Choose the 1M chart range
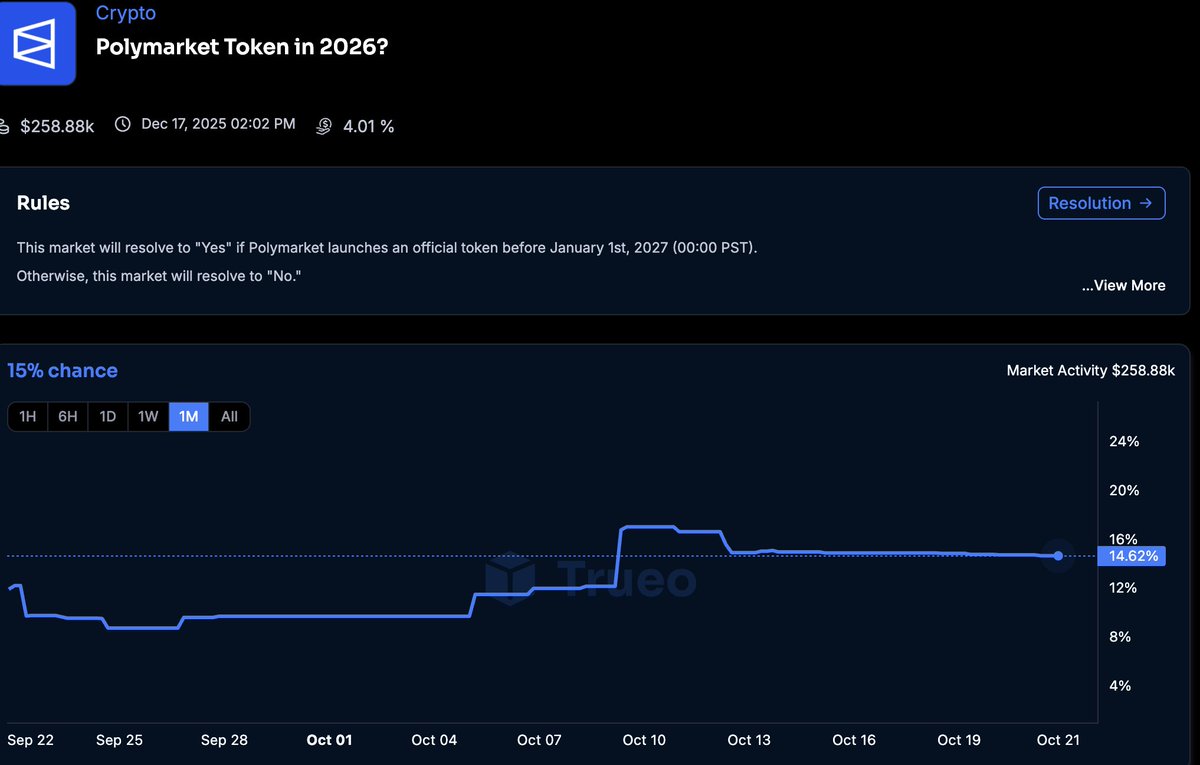The width and height of the screenshot is (1200, 765). tap(189, 417)
